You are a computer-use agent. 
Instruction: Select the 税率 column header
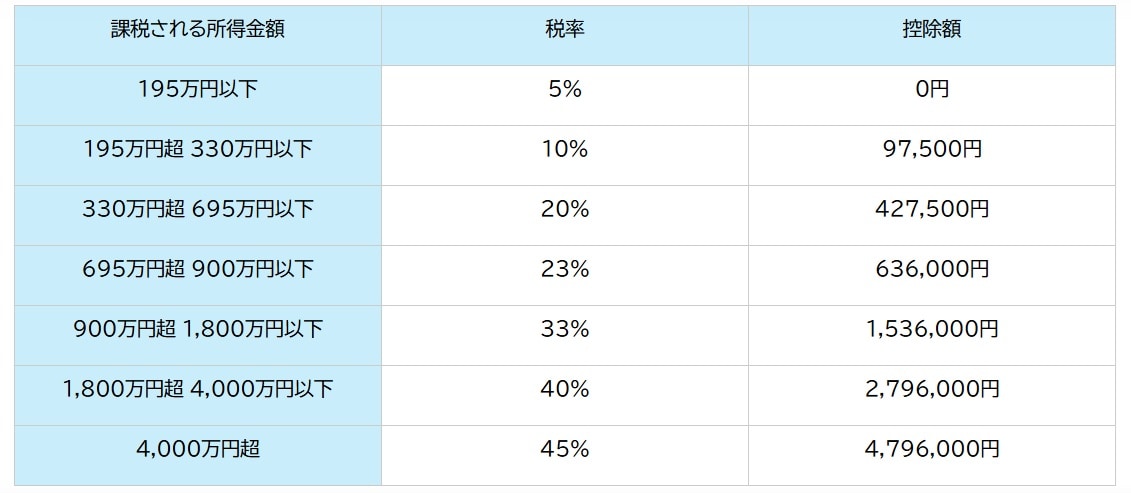565,30
